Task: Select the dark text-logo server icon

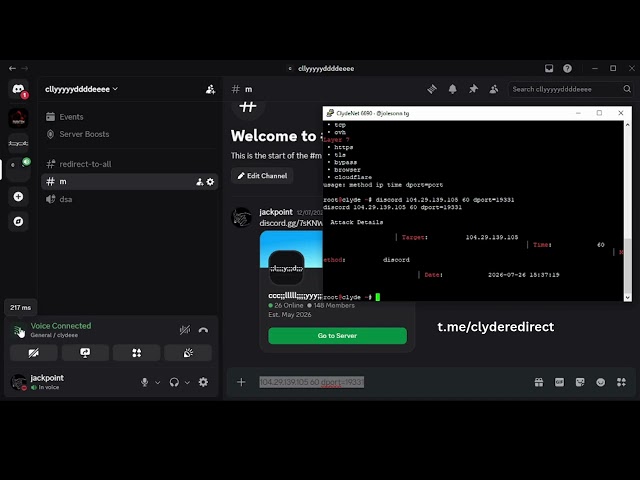Action: pyautogui.click(x=18, y=143)
